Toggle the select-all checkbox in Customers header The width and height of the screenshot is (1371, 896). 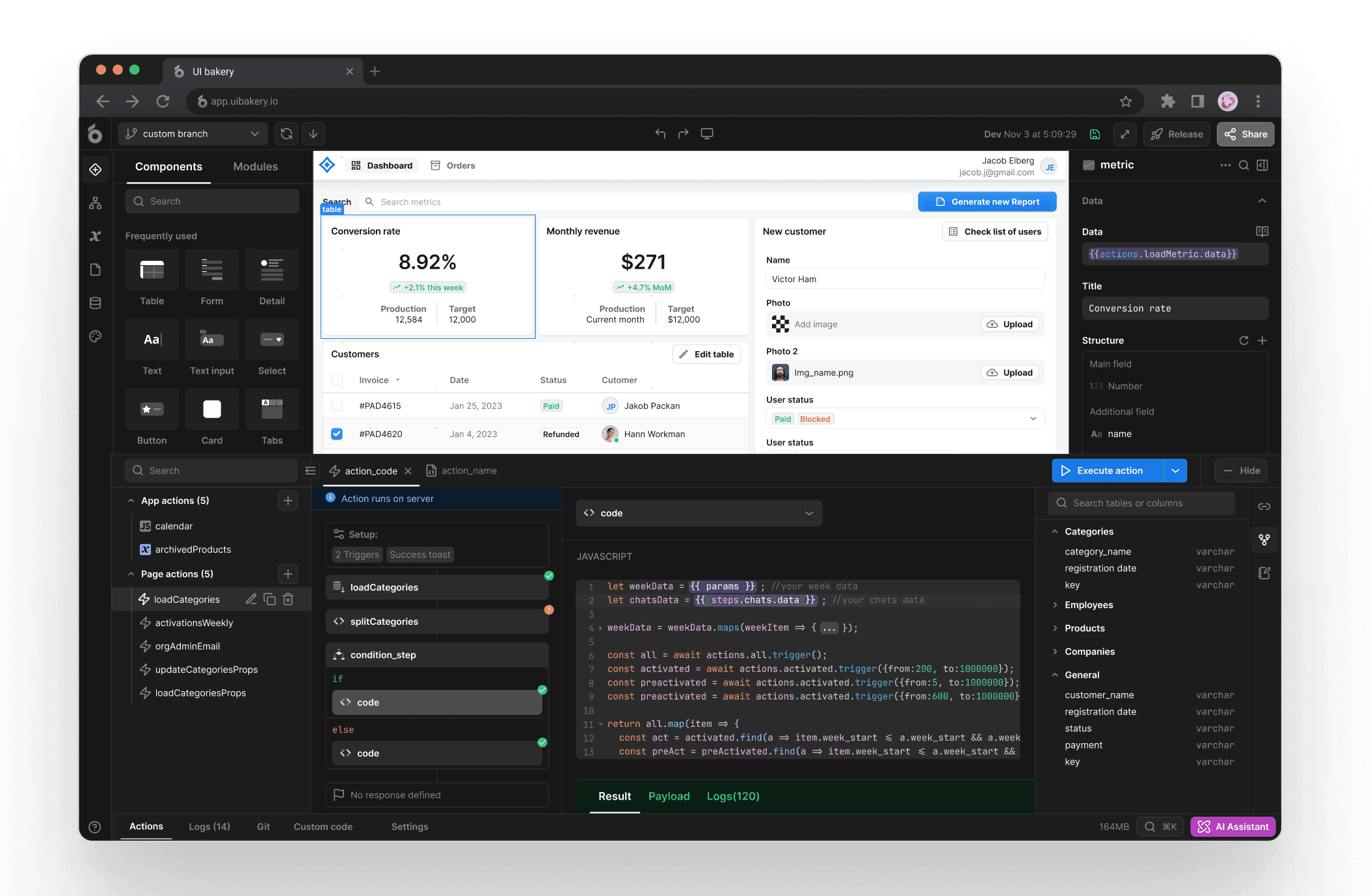[x=337, y=380]
